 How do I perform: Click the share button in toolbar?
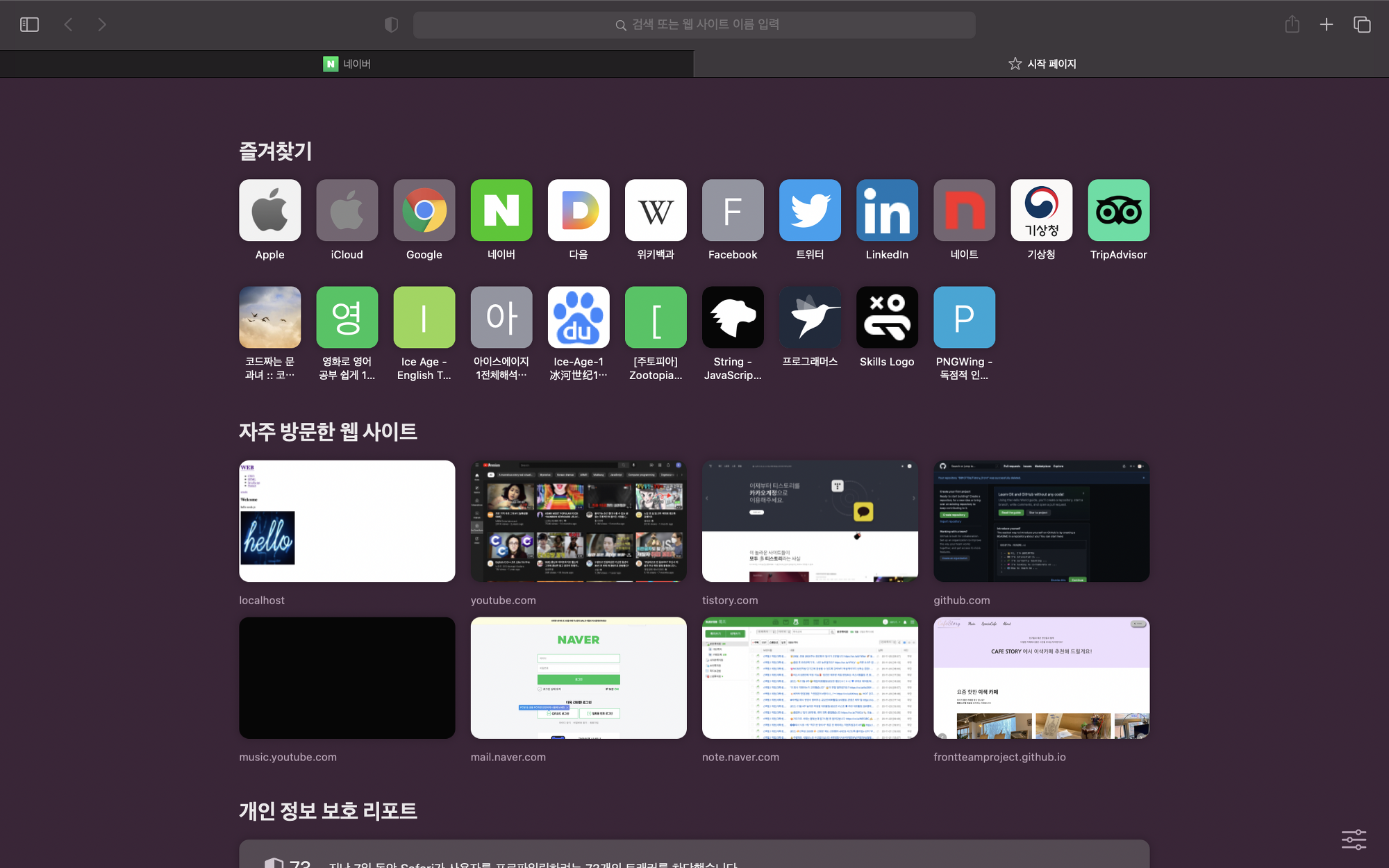point(1292,25)
